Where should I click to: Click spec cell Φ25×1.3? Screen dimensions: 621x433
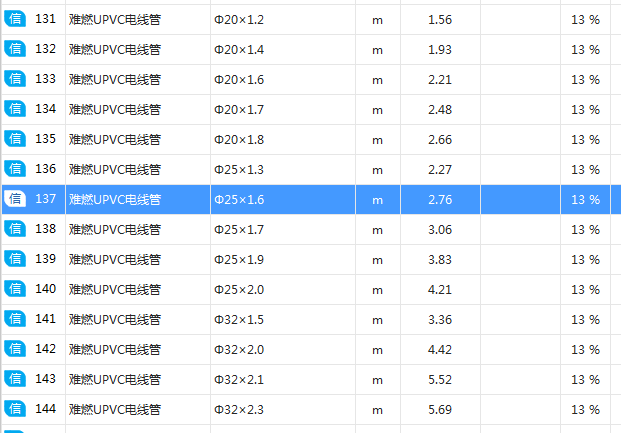(283, 170)
